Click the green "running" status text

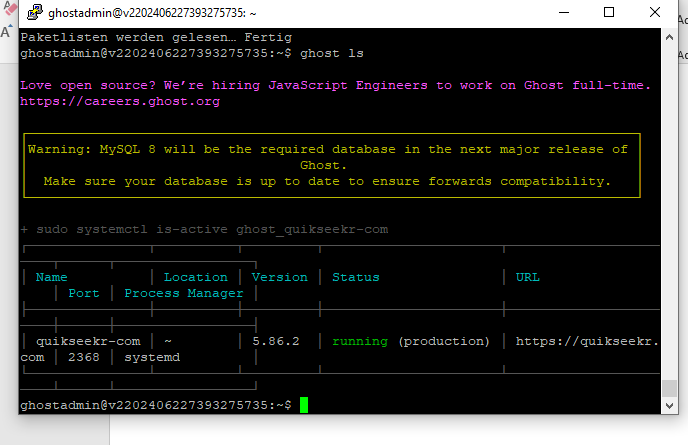[x=360, y=341]
